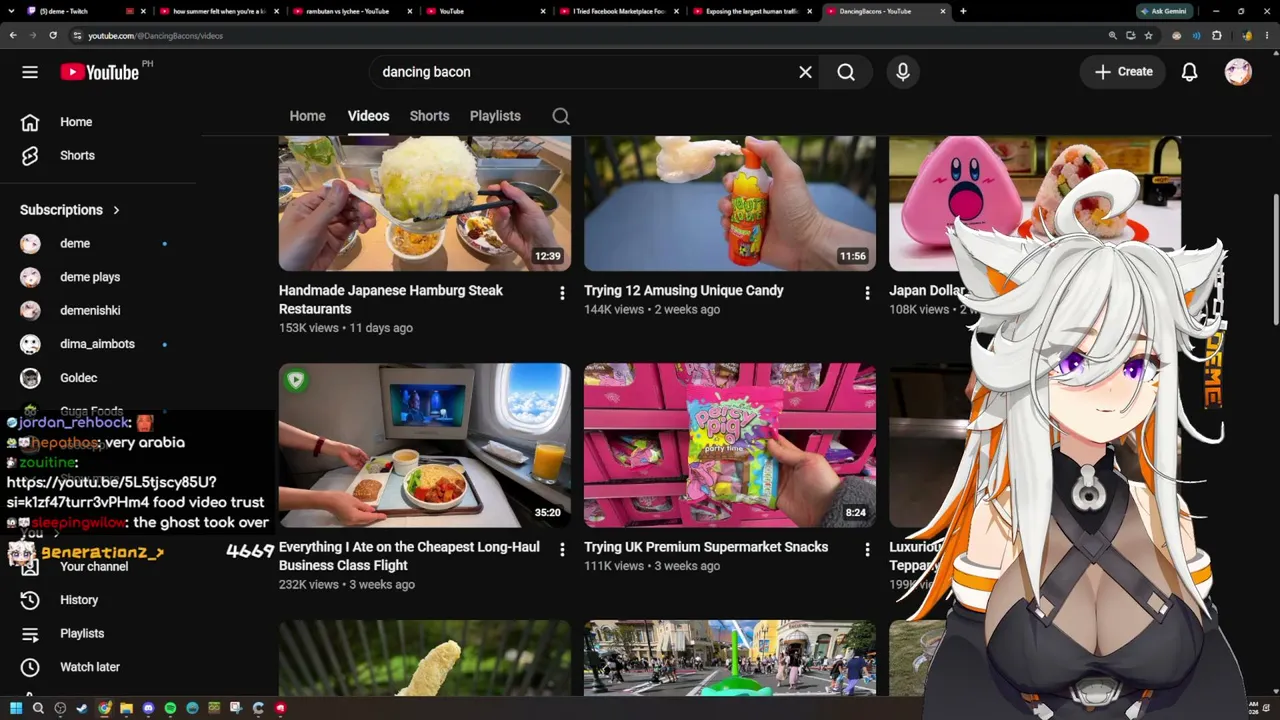
Task: Click the magnifier search button
Action: coord(846,72)
